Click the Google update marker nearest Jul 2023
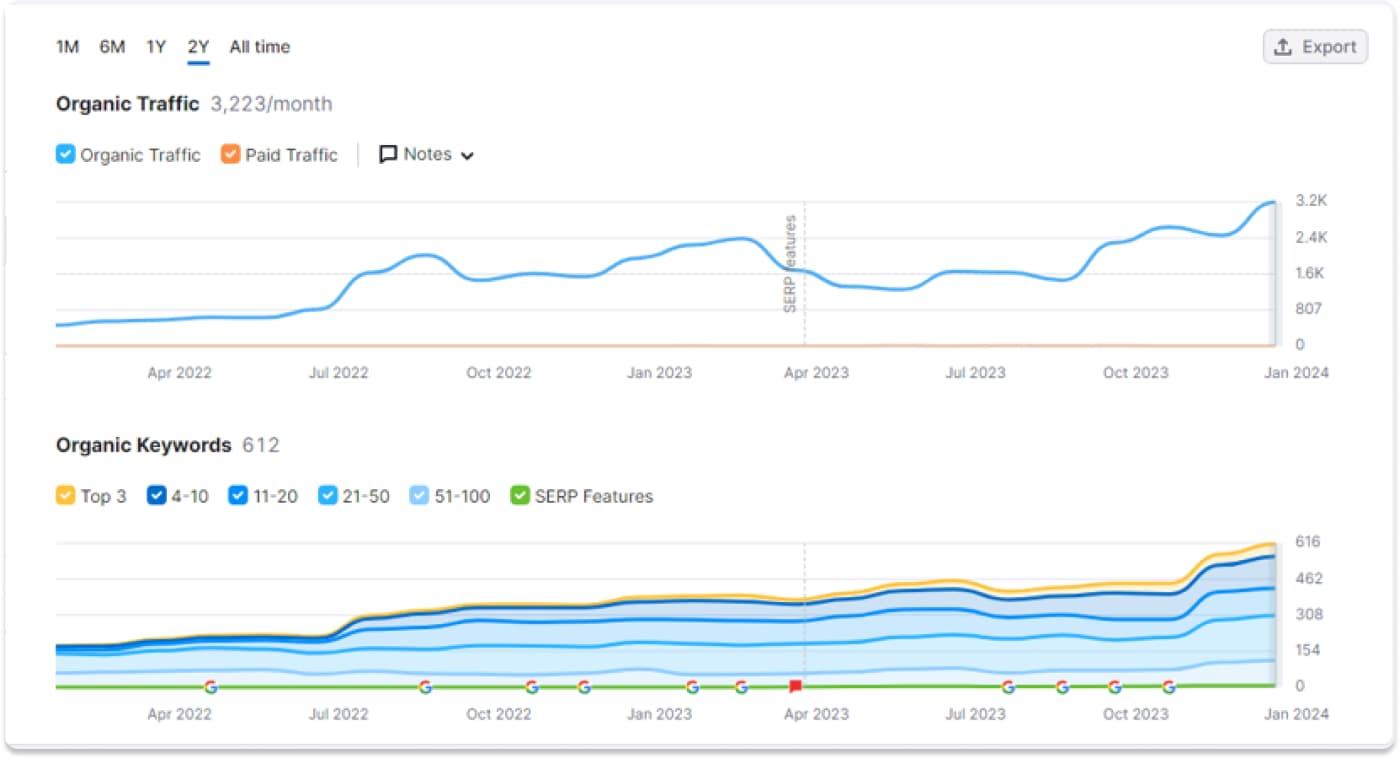 pos(1008,687)
